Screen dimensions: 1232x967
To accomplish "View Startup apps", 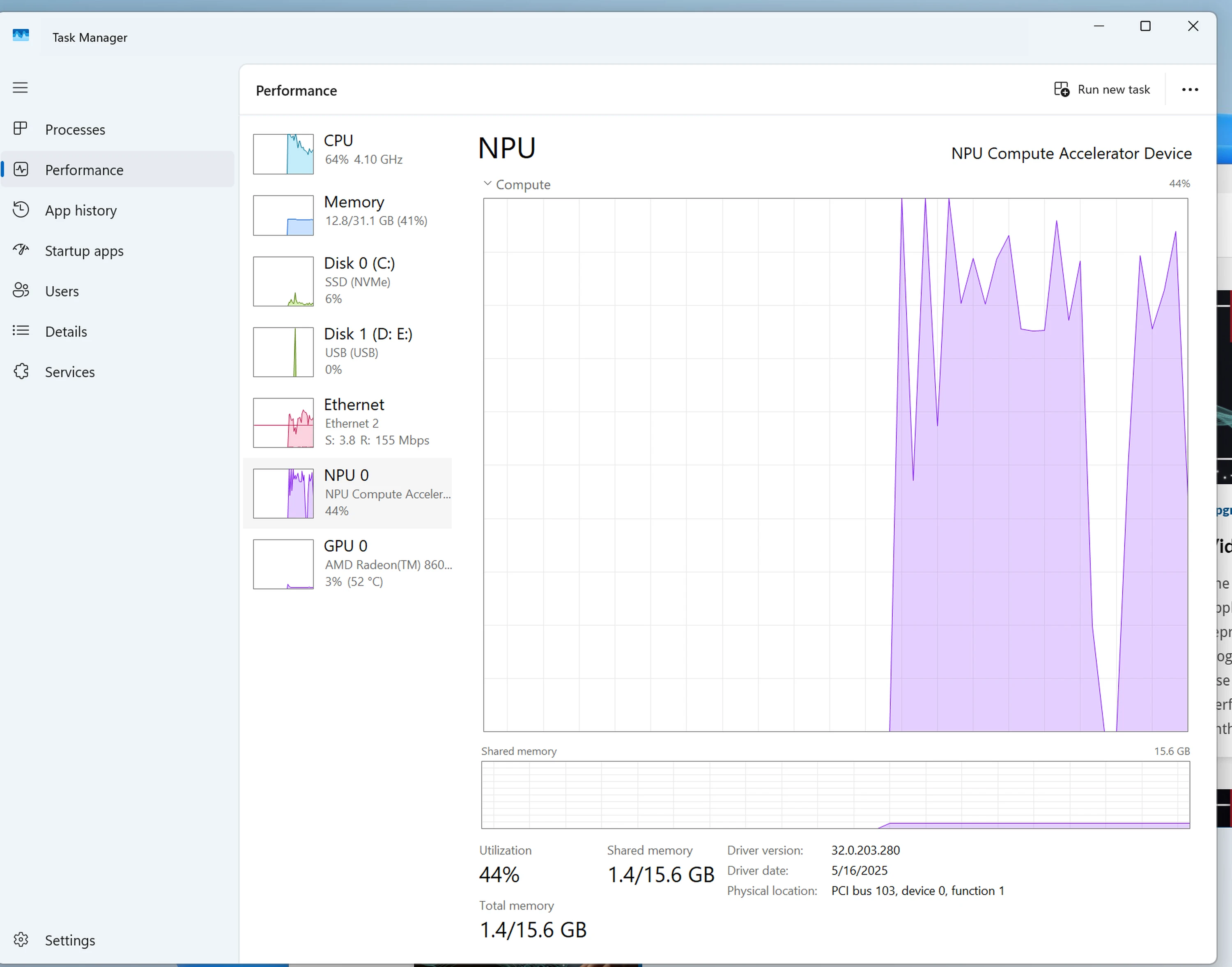I will click(84, 250).
